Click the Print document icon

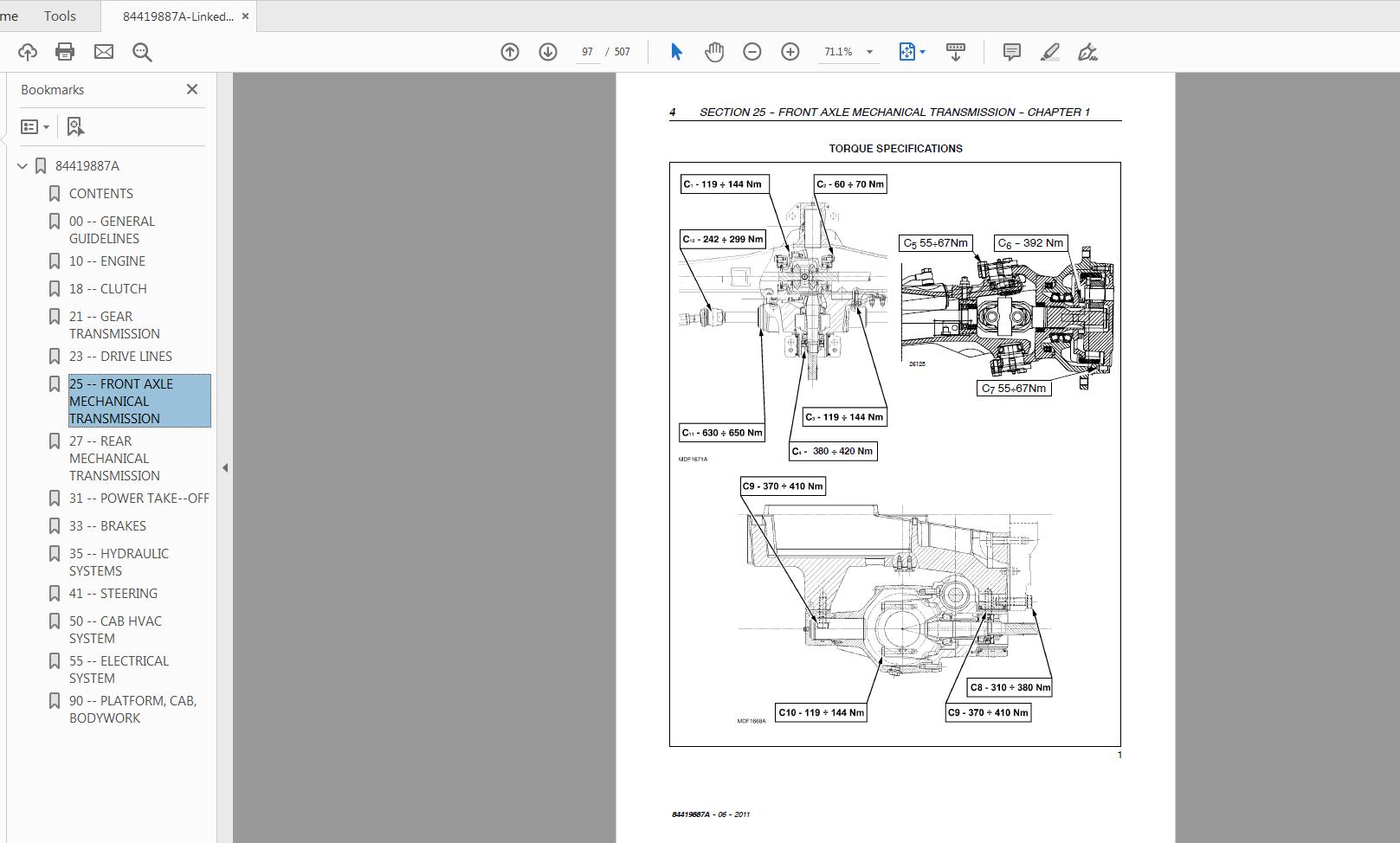point(65,52)
